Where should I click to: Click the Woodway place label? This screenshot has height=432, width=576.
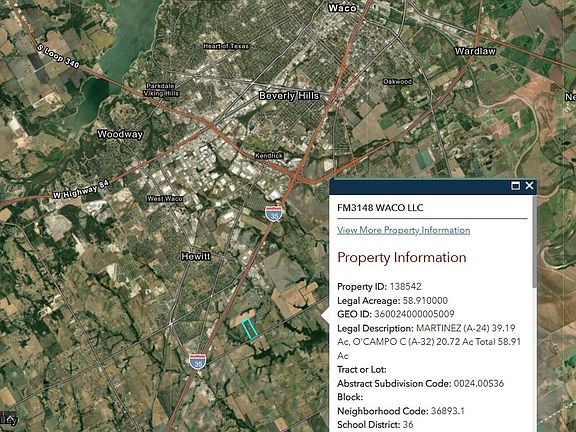pyautogui.click(x=120, y=134)
